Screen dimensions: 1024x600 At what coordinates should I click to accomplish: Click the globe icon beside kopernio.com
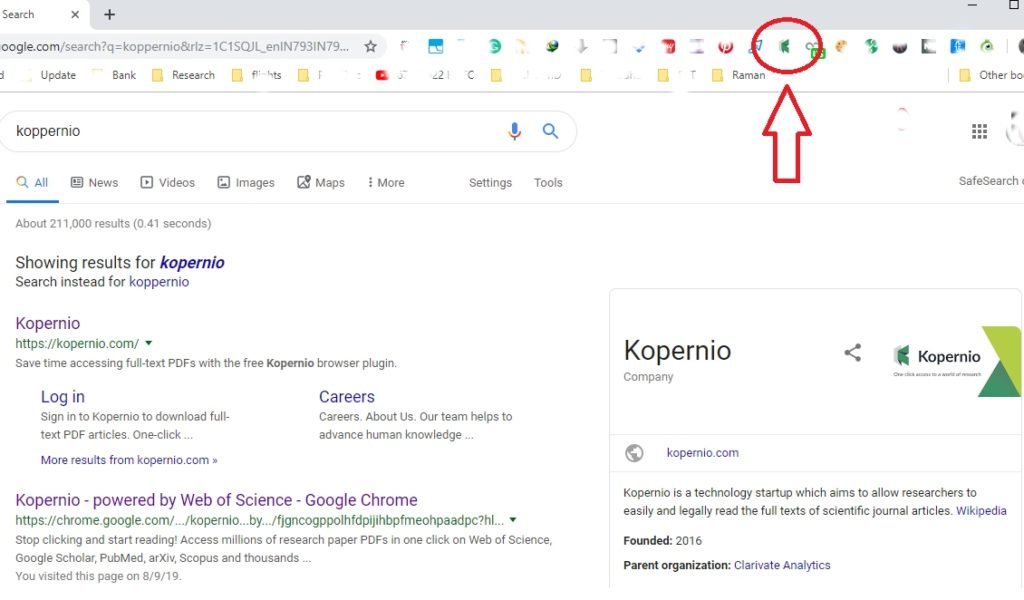[634, 453]
